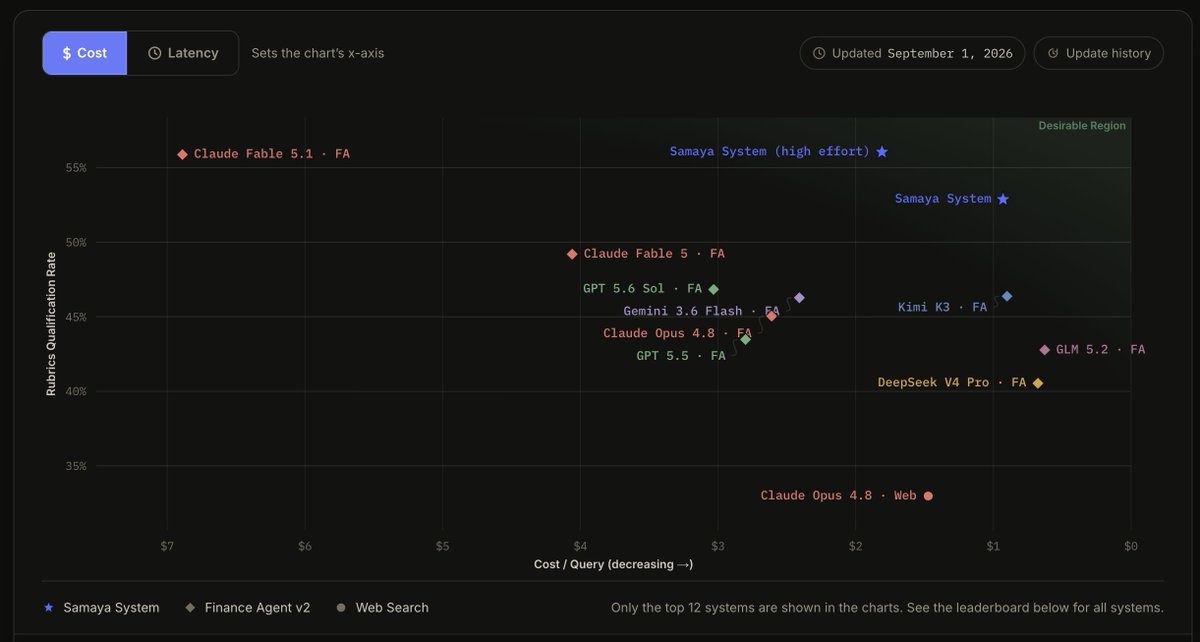Image resolution: width=1200 pixels, height=642 pixels.
Task: Select the Kimi K3 blue diamond marker
Action: click(x=1007, y=296)
